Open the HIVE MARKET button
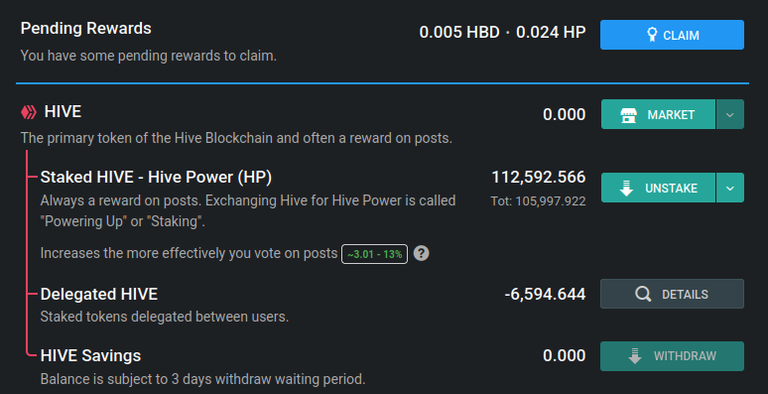Image resolution: width=768 pixels, height=394 pixels. tap(658, 114)
